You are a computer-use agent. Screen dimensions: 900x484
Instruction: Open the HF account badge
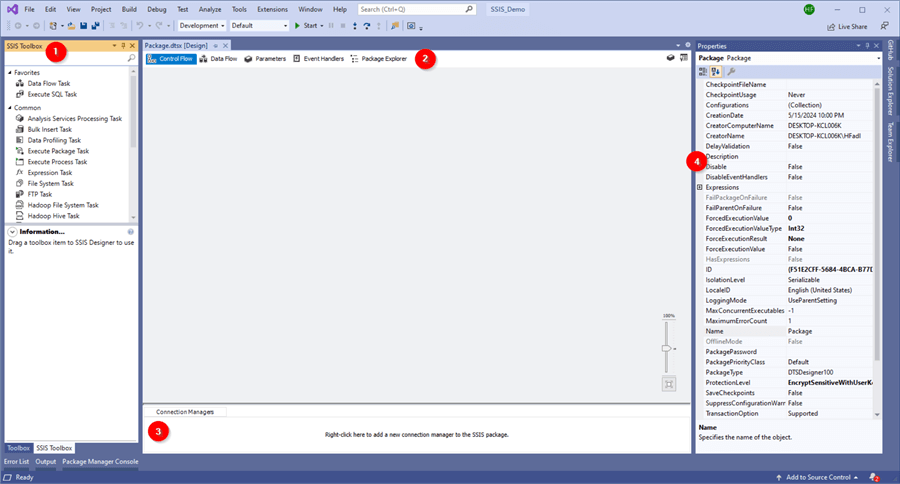(x=809, y=10)
